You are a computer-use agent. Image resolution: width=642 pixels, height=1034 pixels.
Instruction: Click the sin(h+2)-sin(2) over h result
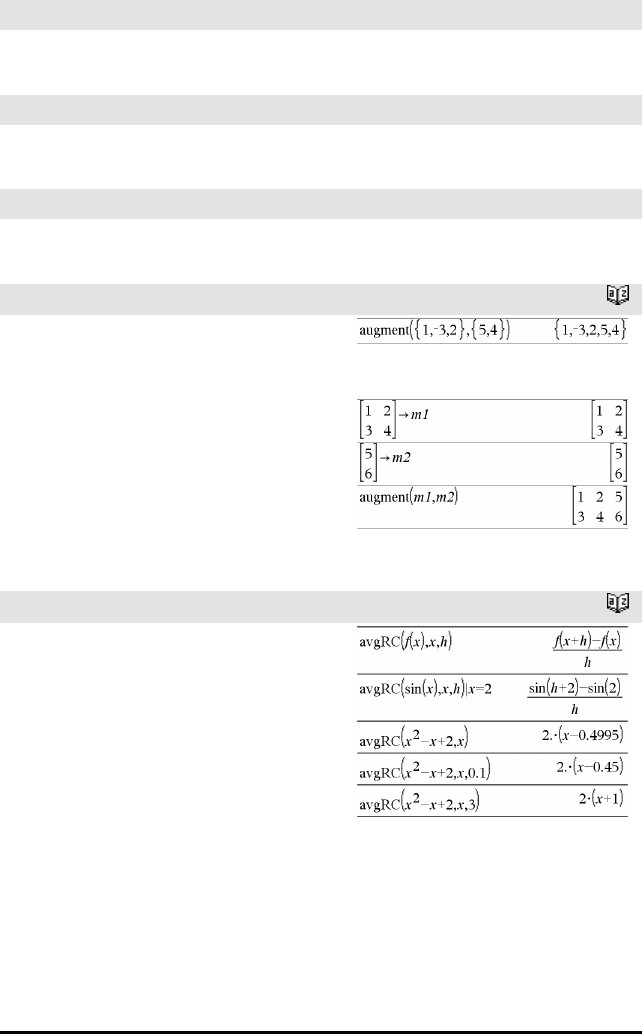click(575, 698)
